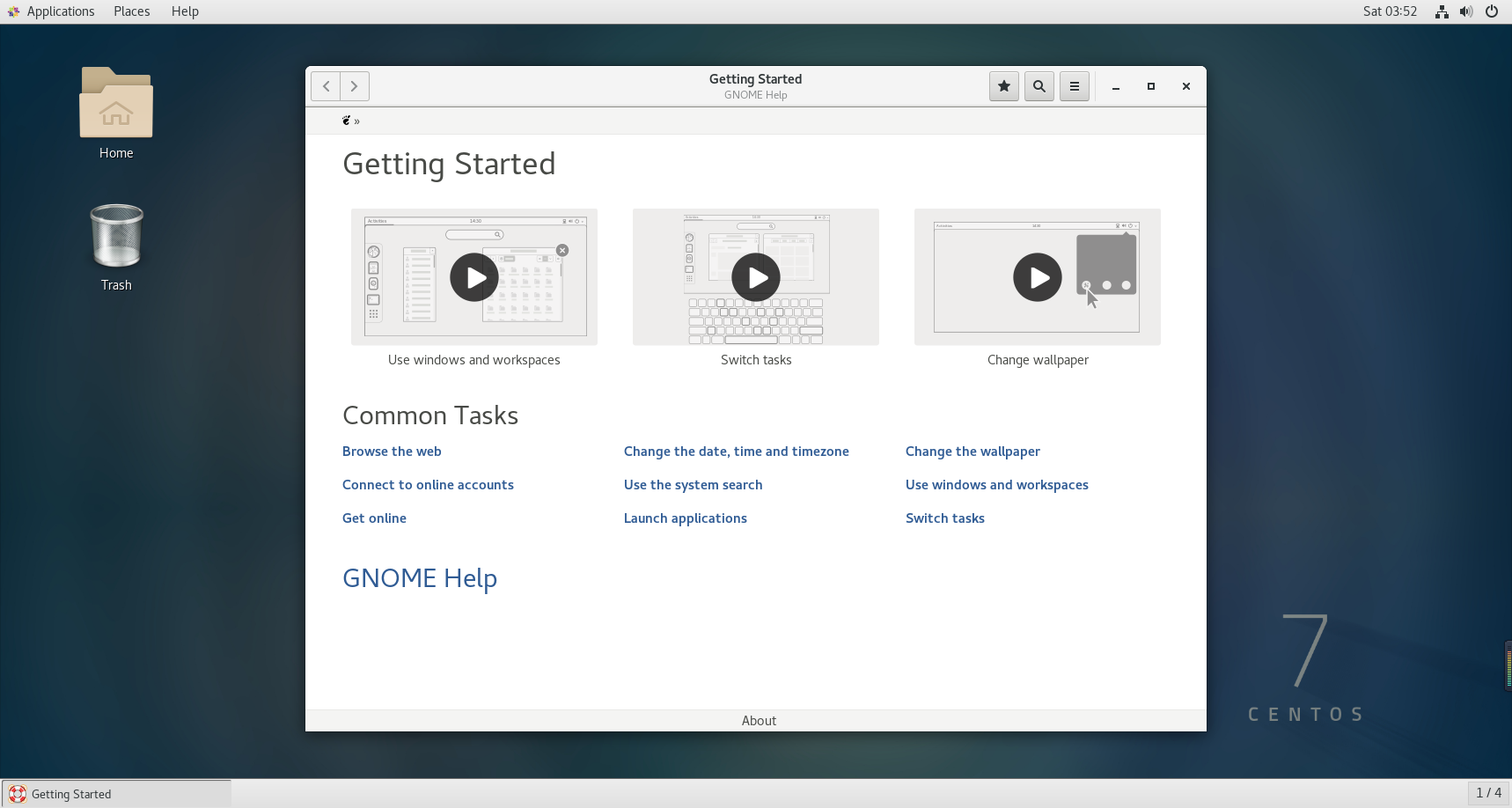Play the Use windows and workspaces video
The image size is (1512, 808).
(474, 277)
